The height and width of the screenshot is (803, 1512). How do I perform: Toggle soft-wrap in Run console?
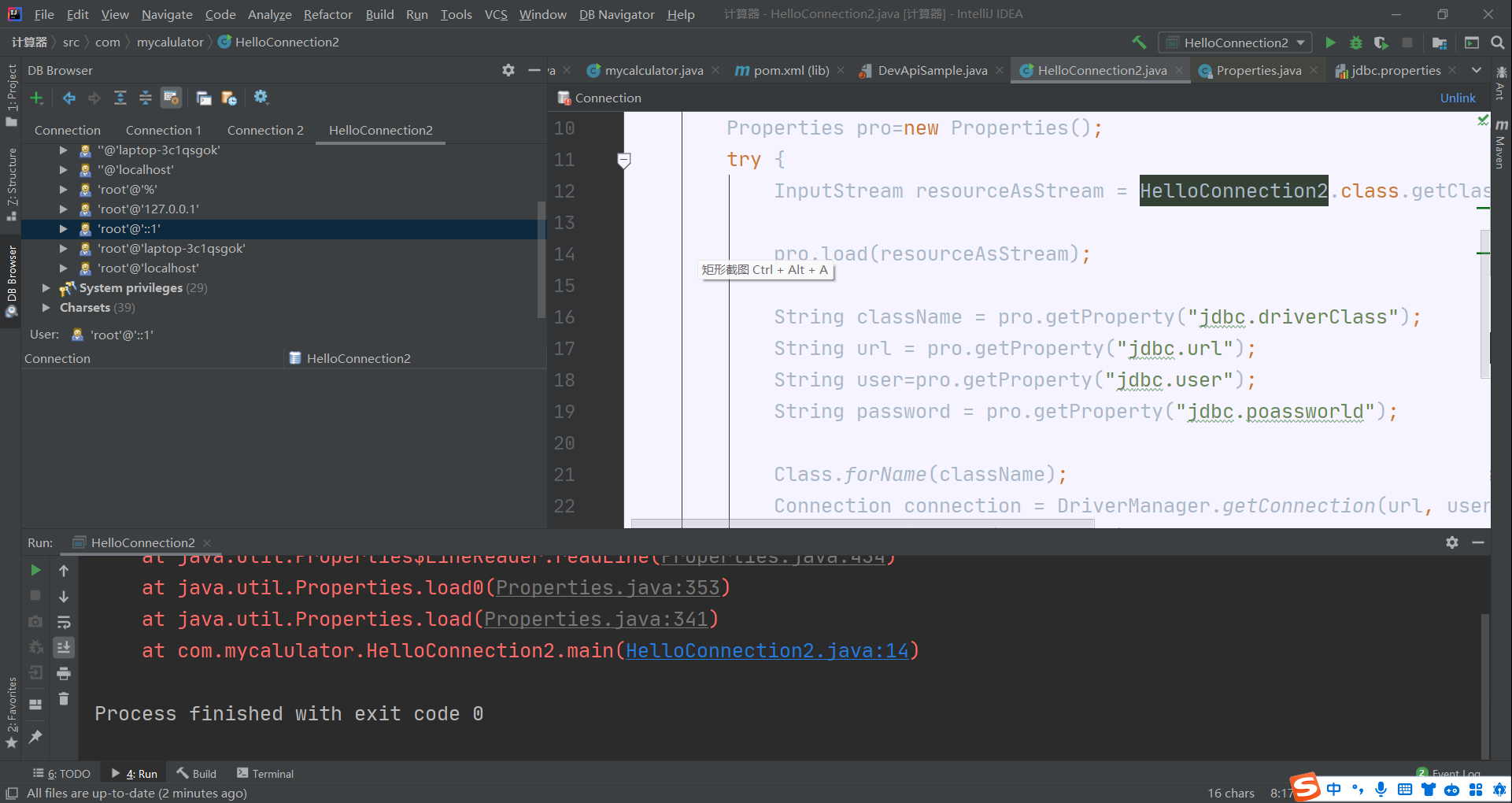64,622
